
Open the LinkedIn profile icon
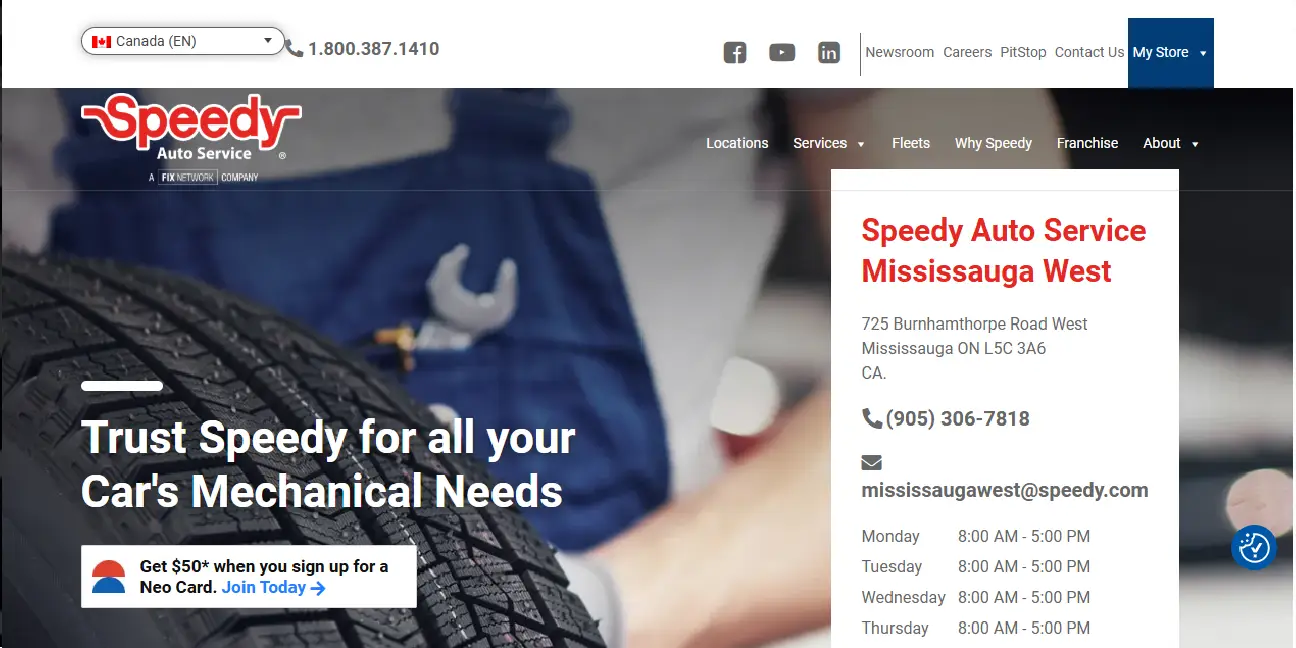coord(829,53)
